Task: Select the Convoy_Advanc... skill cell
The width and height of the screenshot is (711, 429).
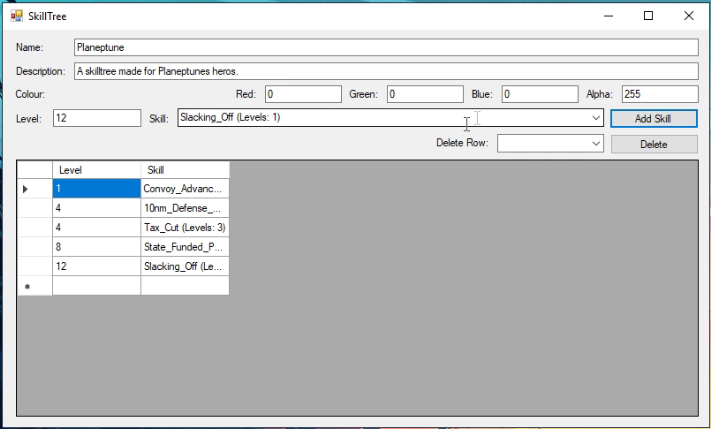Action: [x=185, y=189]
